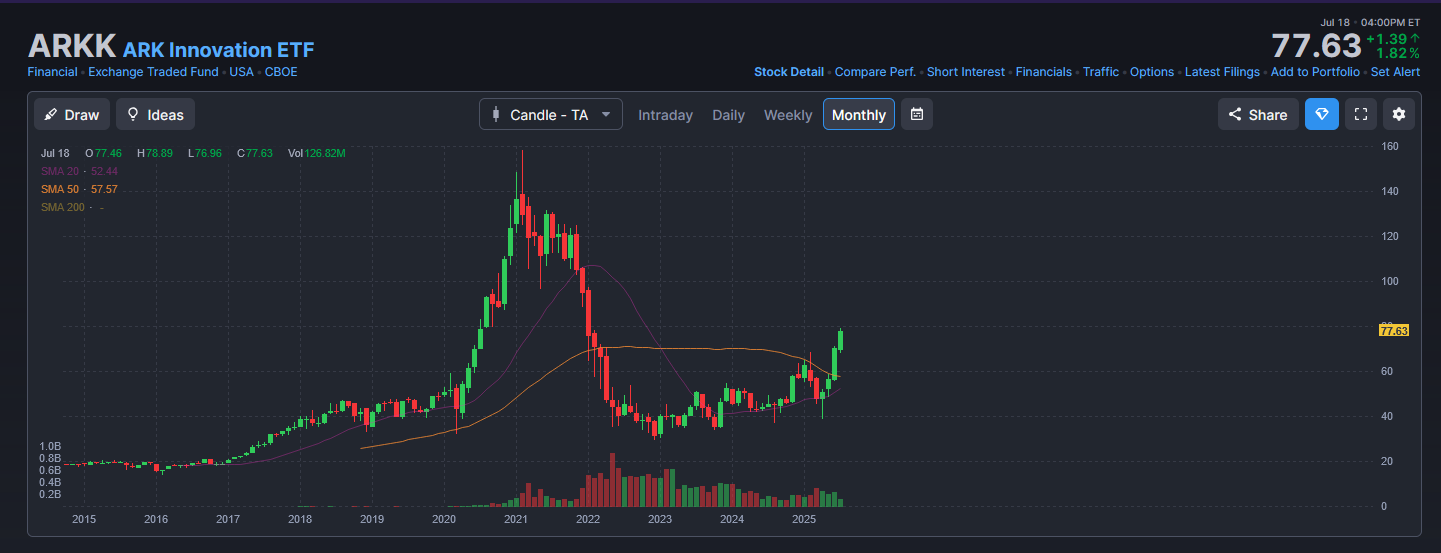
Task: Open the Traffic page
Action: pos(1101,72)
